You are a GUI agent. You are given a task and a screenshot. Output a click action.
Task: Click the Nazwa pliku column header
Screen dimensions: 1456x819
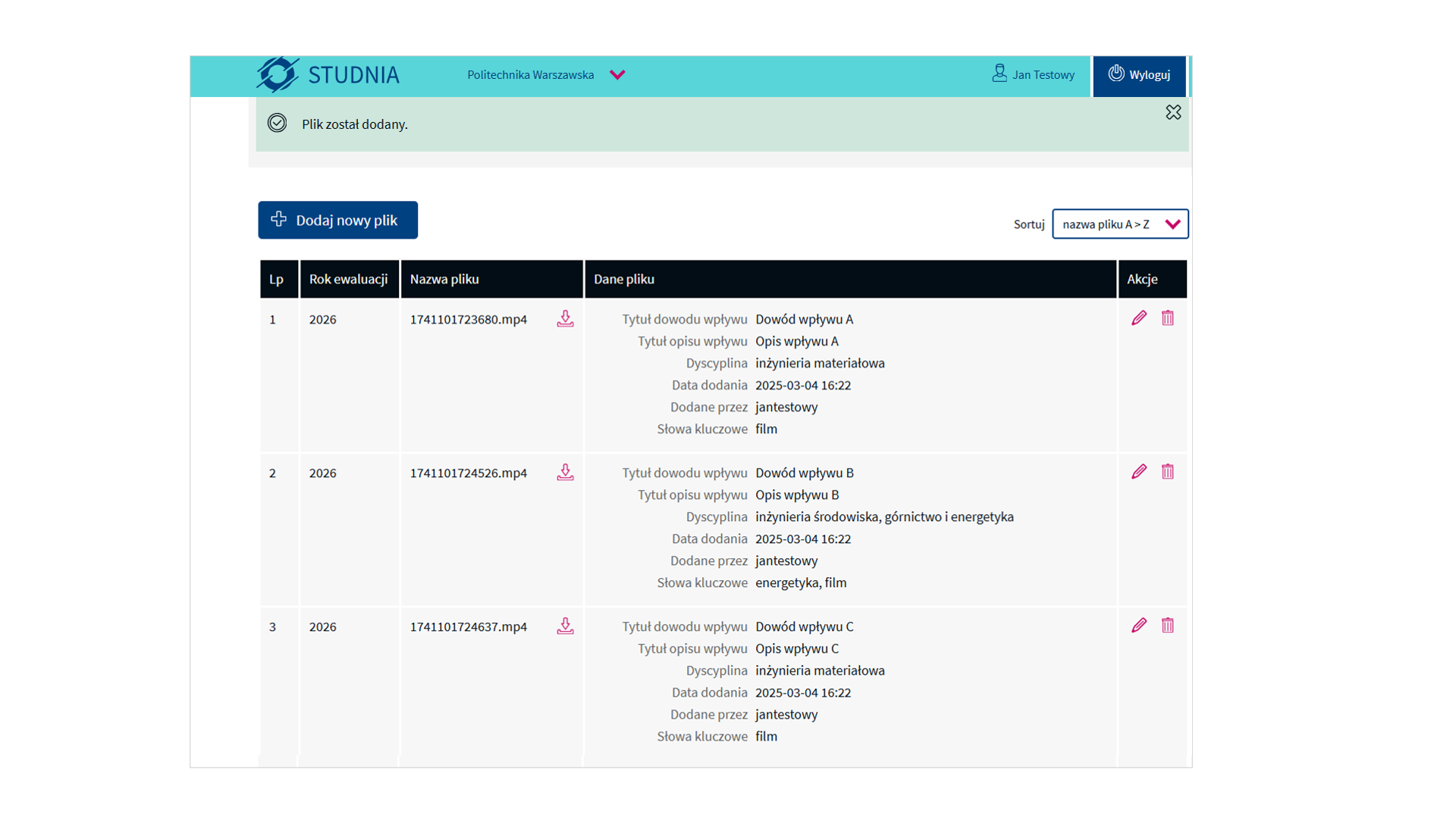[x=444, y=279]
